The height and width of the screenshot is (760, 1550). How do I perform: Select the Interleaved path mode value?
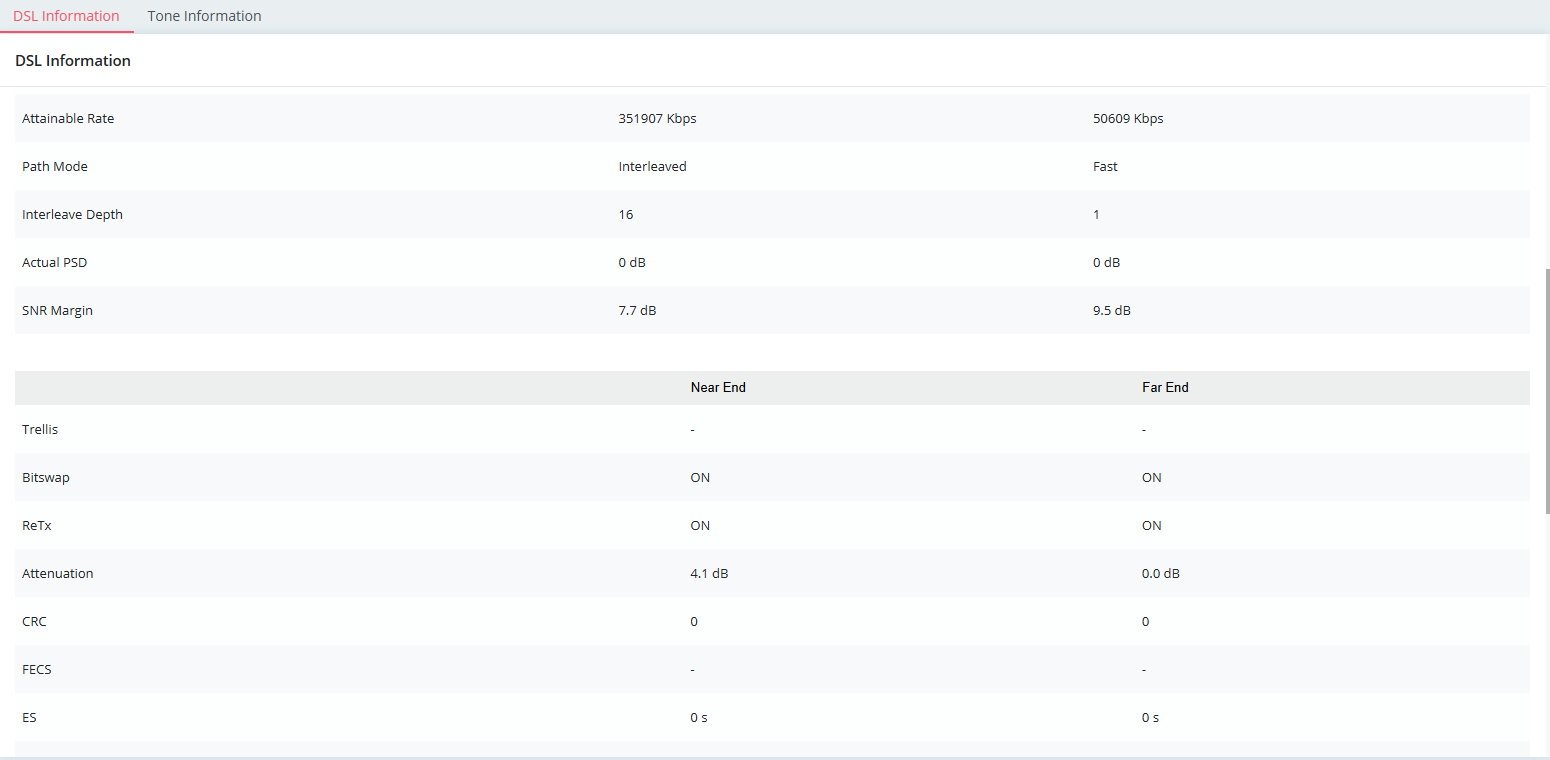coord(652,166)
